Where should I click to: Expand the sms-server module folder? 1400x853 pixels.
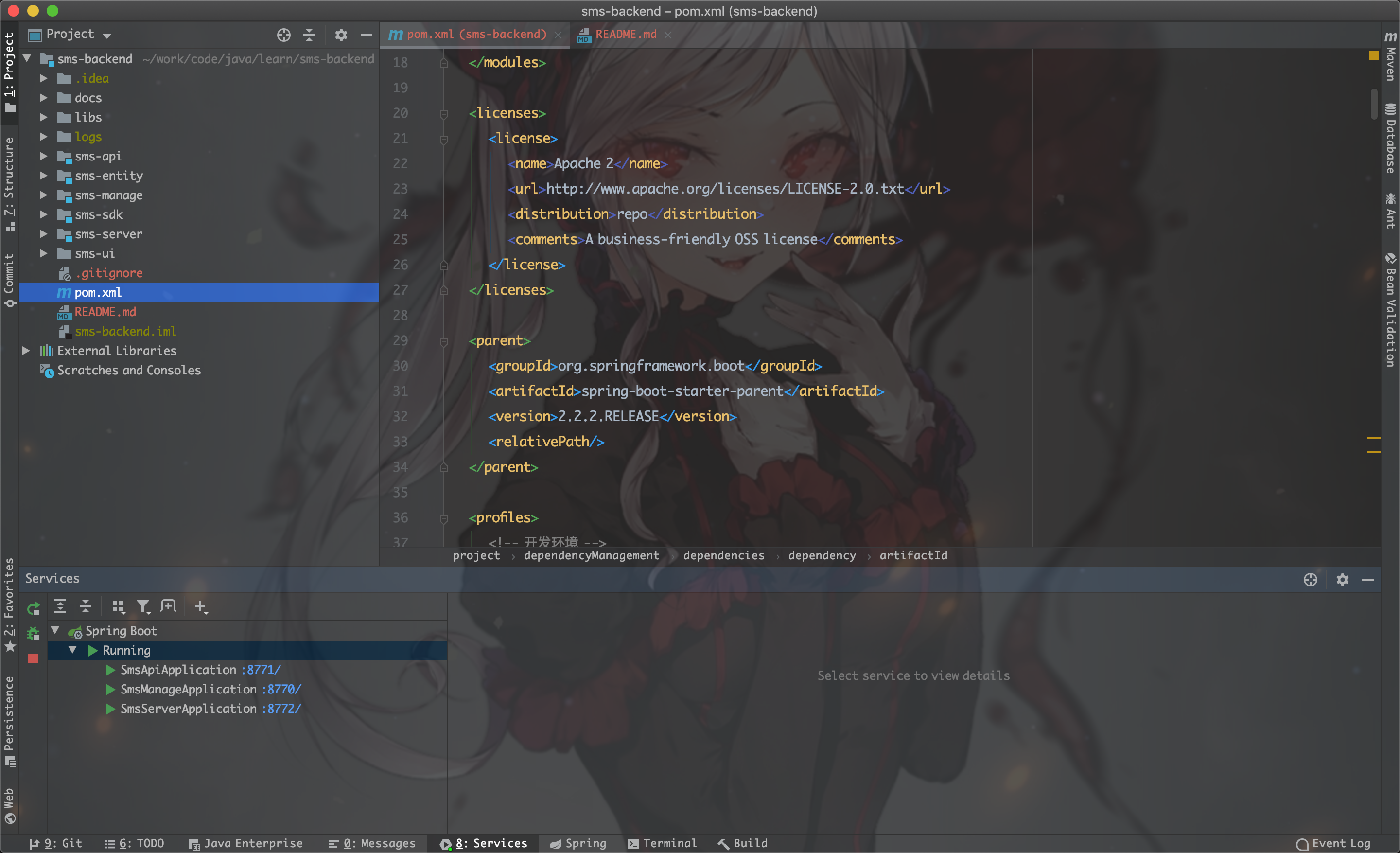[x=43, y=234]
